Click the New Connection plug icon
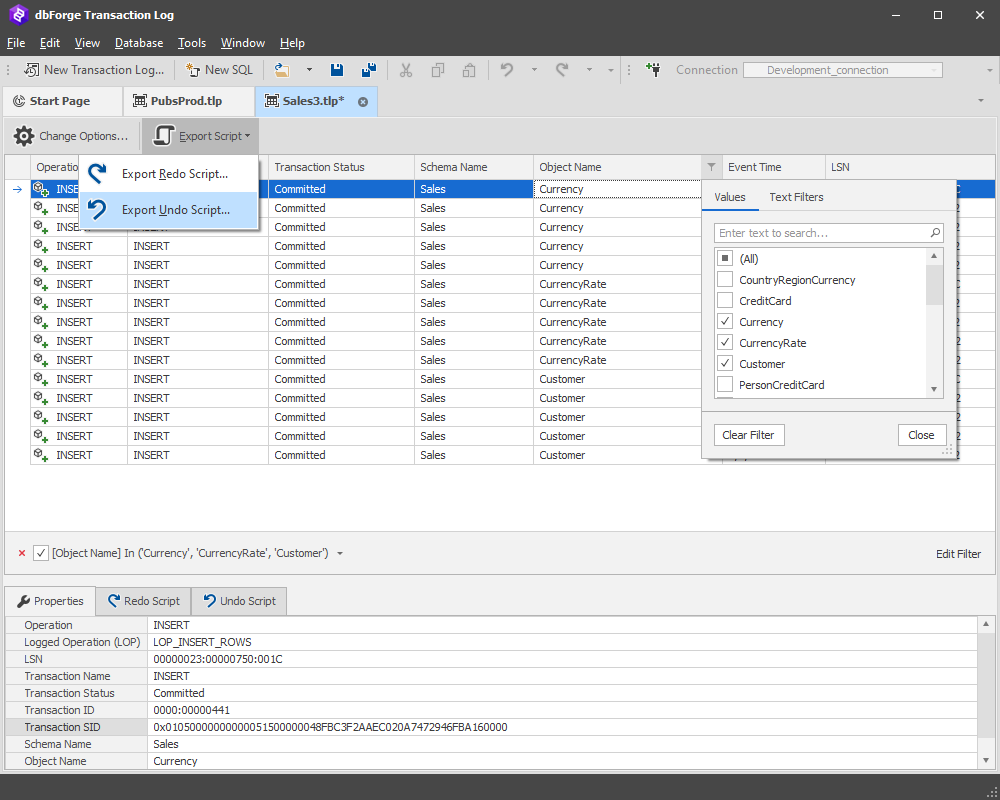This screenshot has width=1000, height=800. [x=653, y=70]
